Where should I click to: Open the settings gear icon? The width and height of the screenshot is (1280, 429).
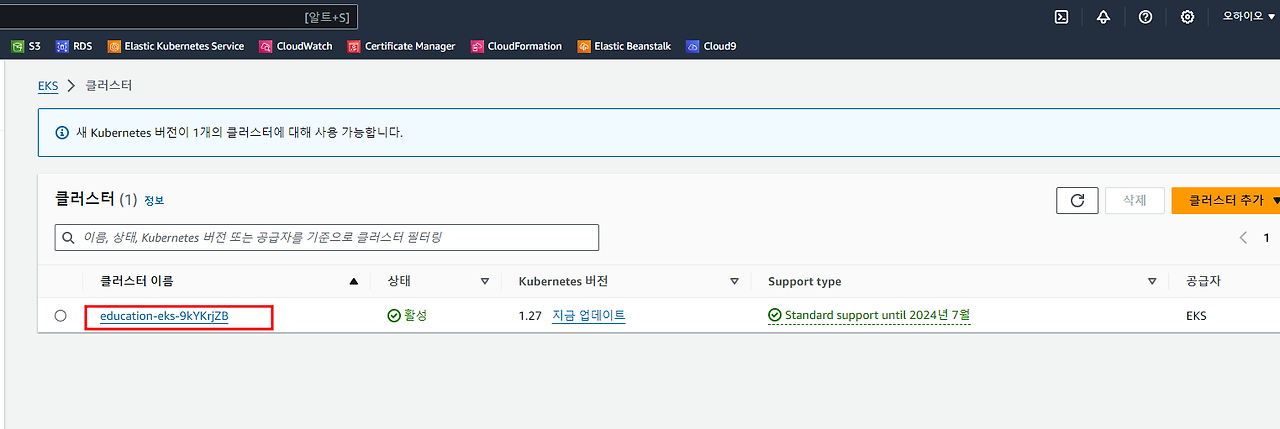click(x=1187, y=17)
